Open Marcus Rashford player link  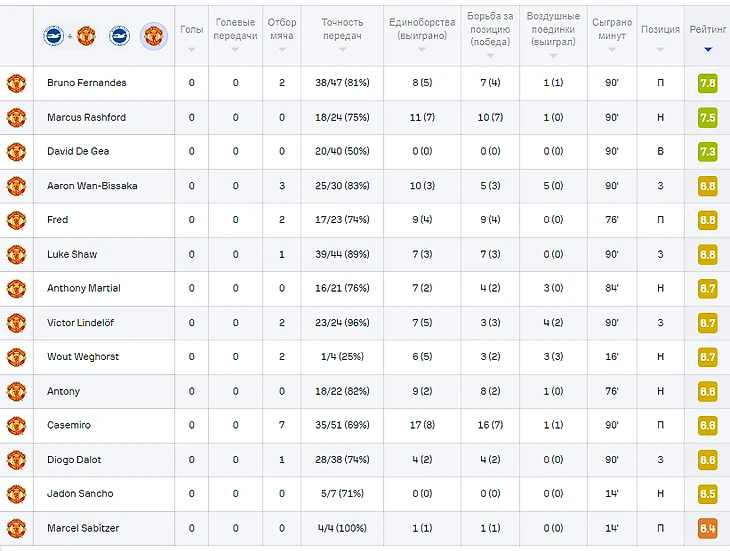coord(86,117)
